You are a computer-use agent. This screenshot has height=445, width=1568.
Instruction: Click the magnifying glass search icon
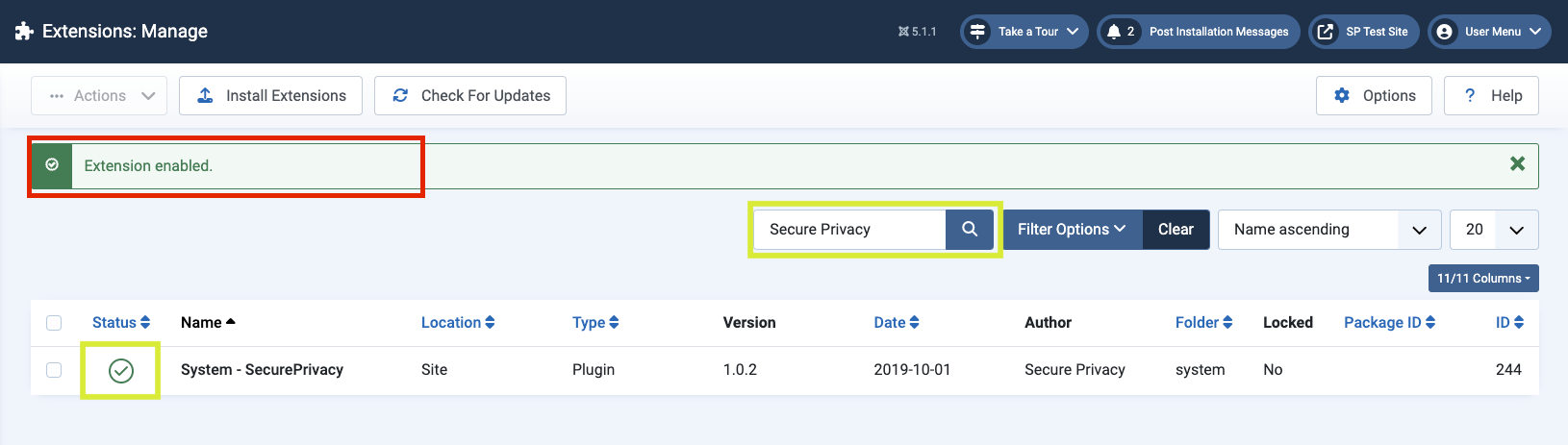[970, 230]
